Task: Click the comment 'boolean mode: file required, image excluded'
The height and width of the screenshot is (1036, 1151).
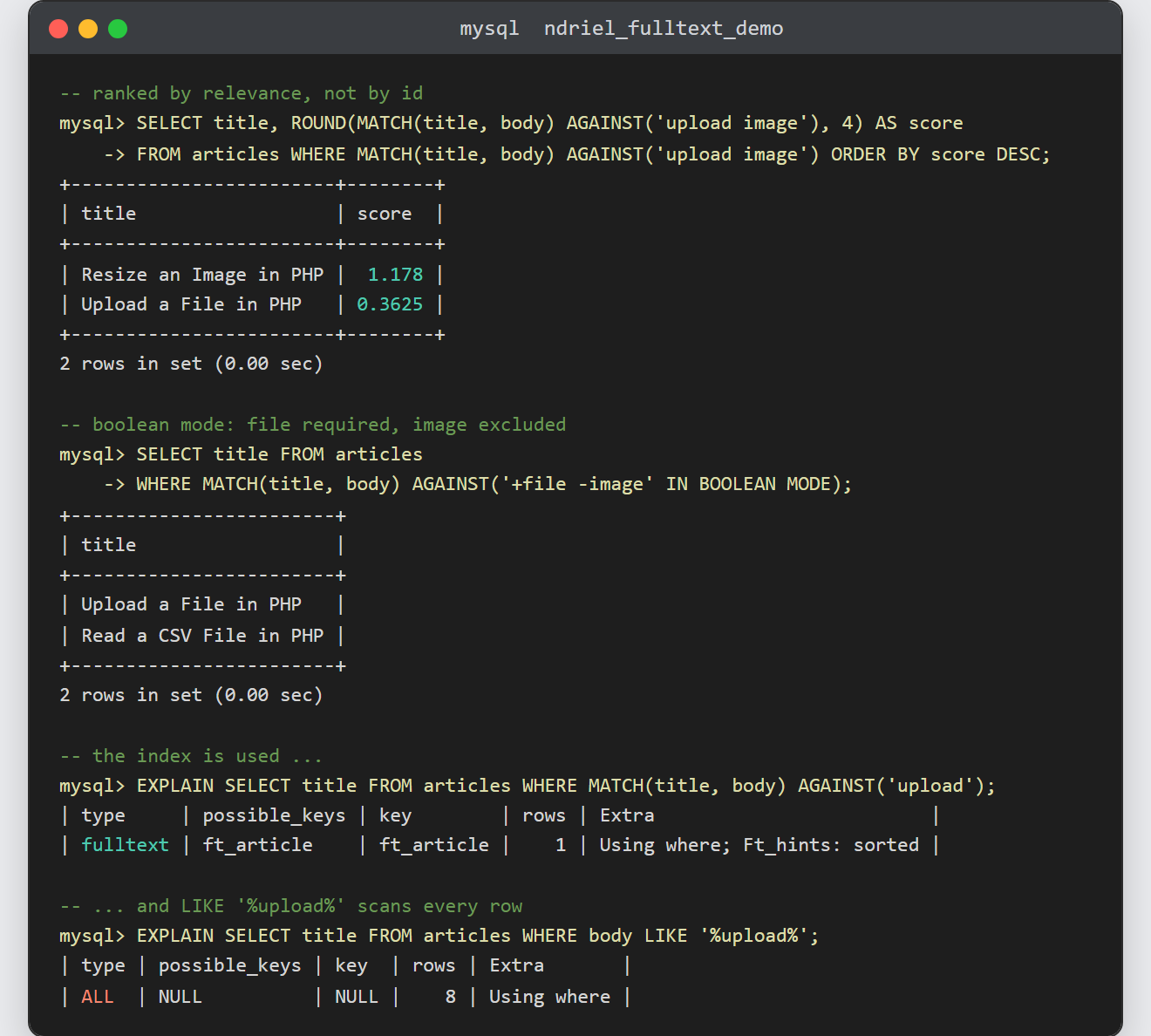Action: point(313,425)
